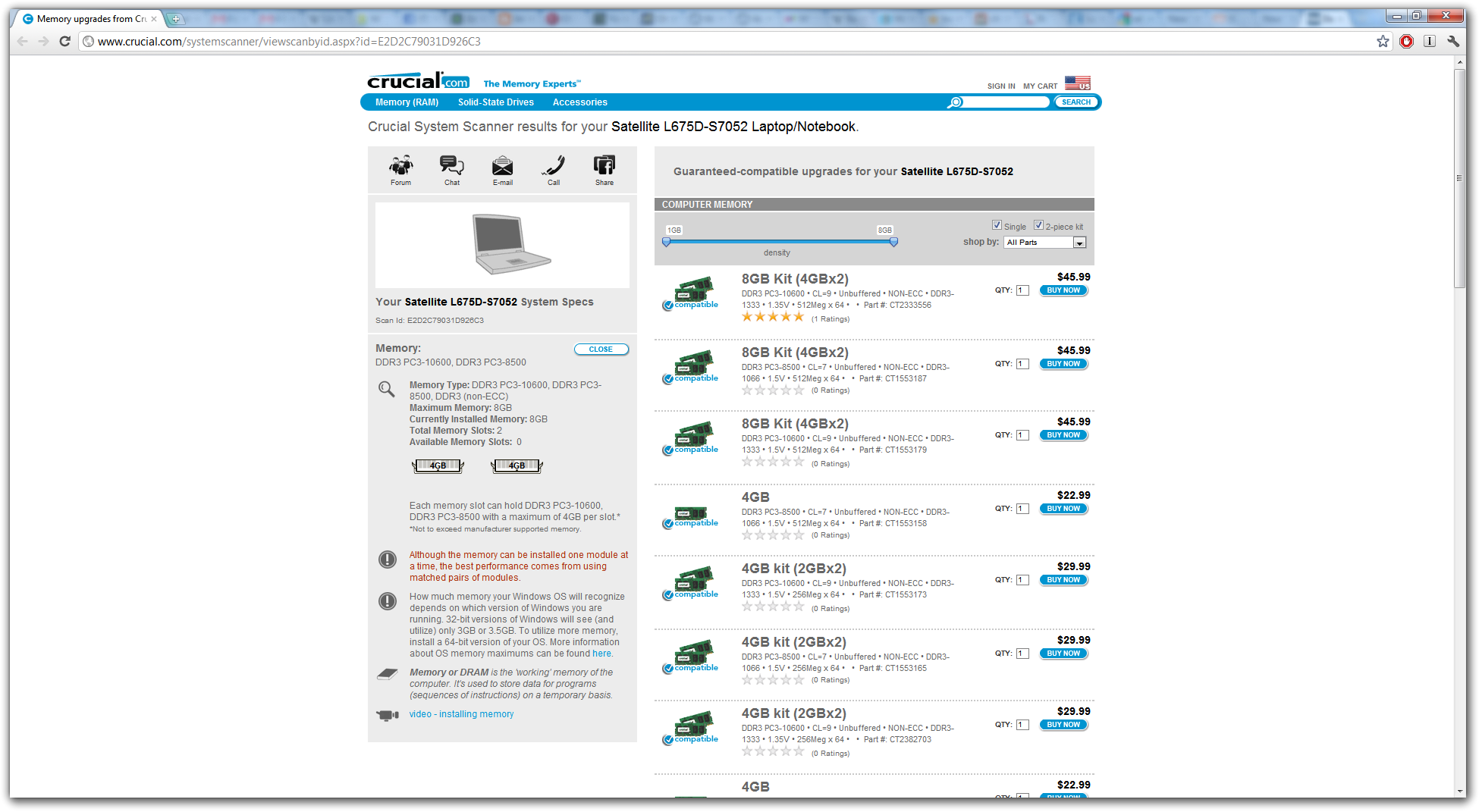Click the SEARCH button
Viewport: 1479px width, 812px height.
[1075, 102]
